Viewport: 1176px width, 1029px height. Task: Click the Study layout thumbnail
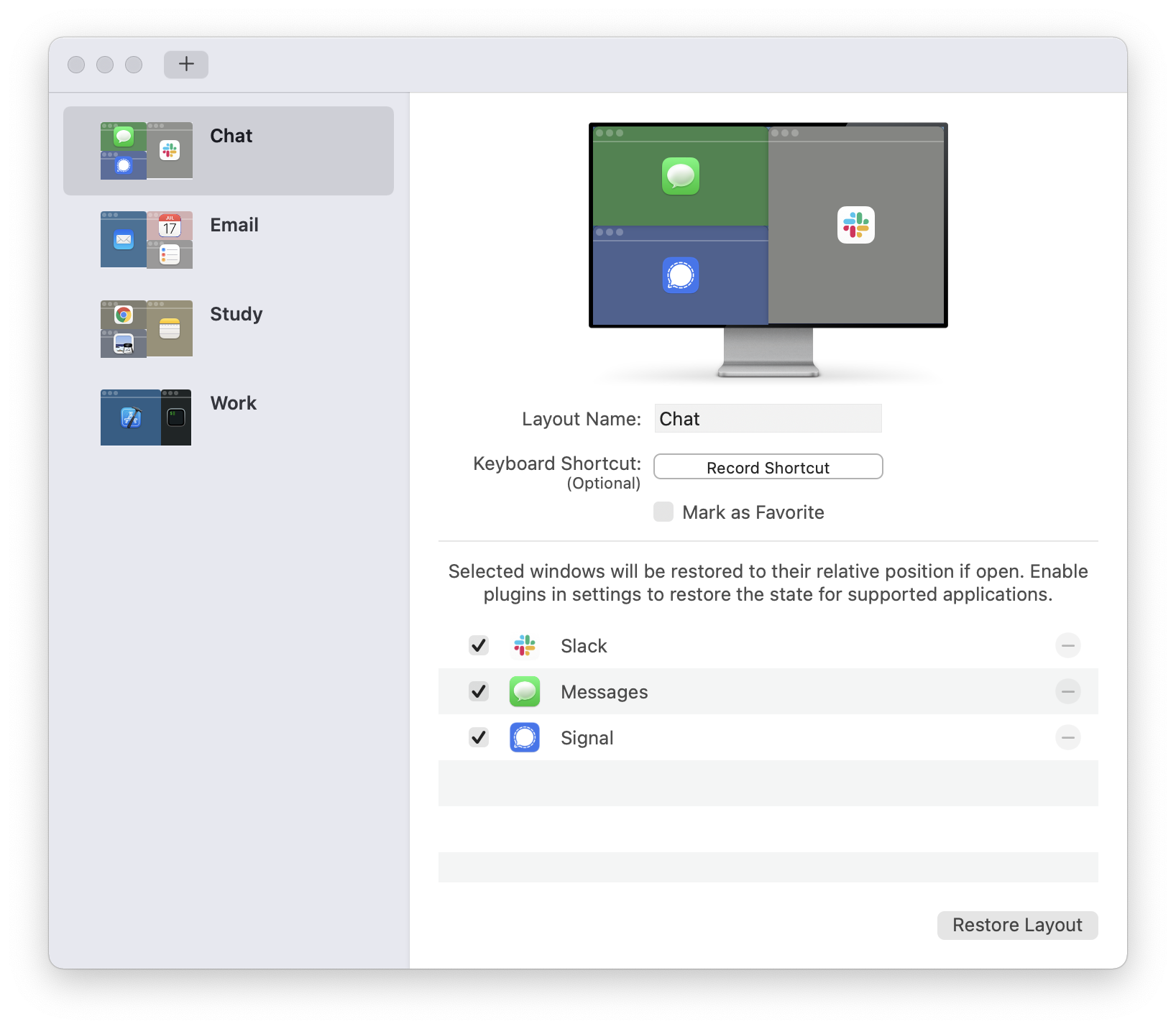click(x=147, y=329)
